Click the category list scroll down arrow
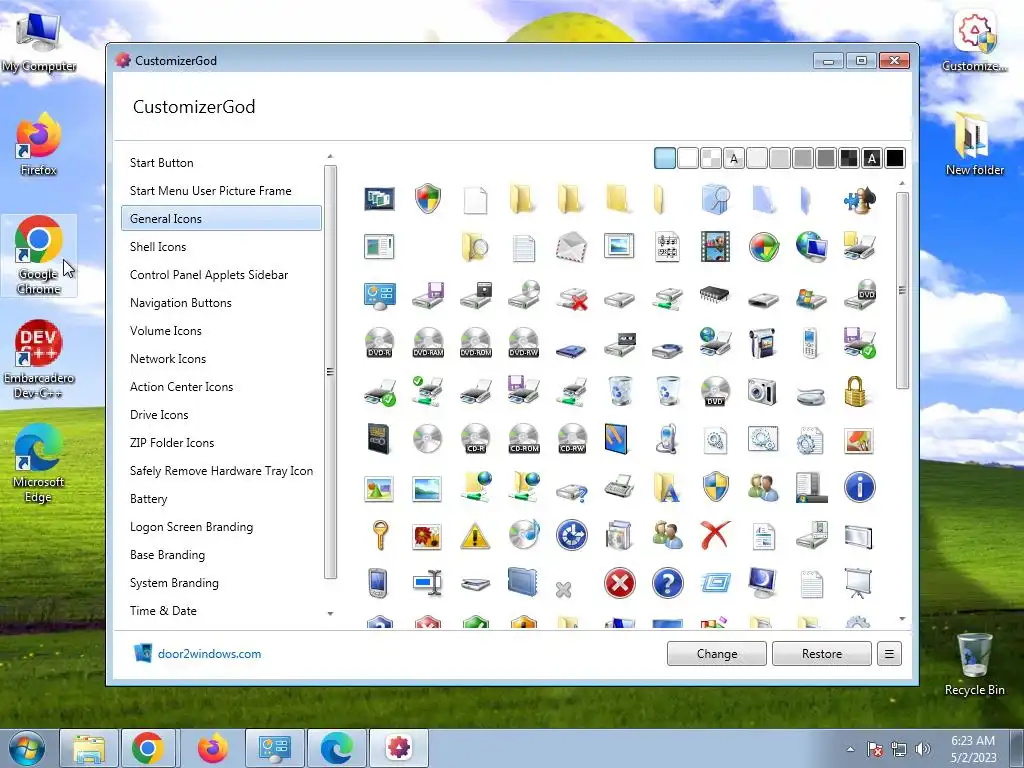1024x768 pixels. (x=330, y=614)
